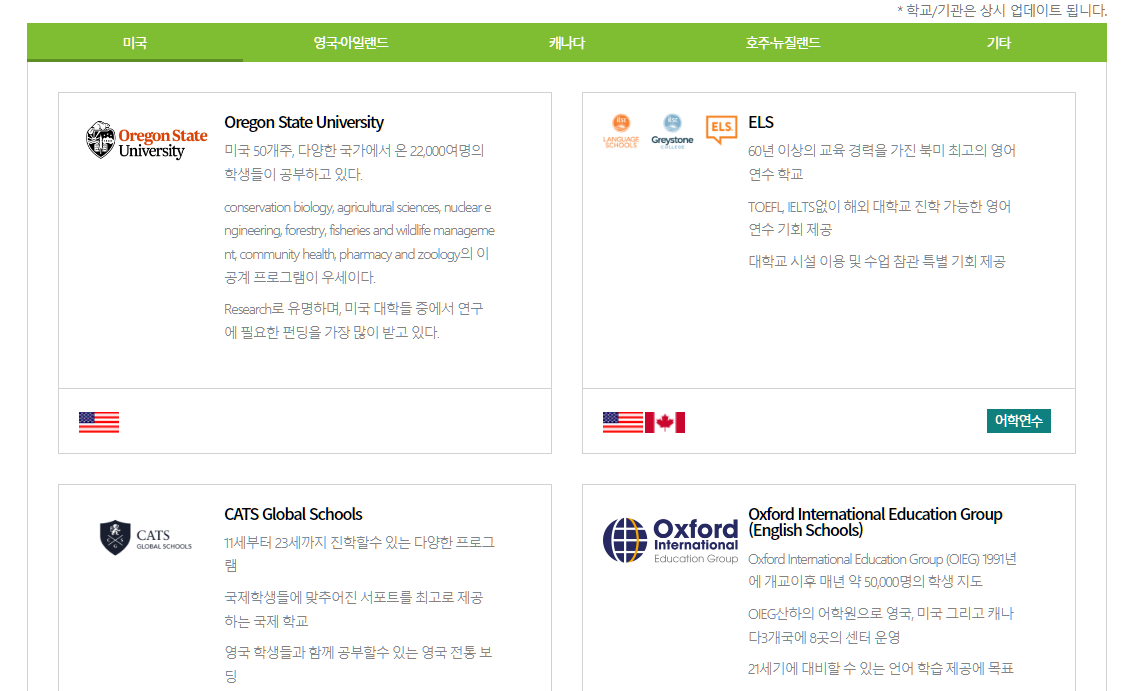Select the 기타 tab

point(999,43)
